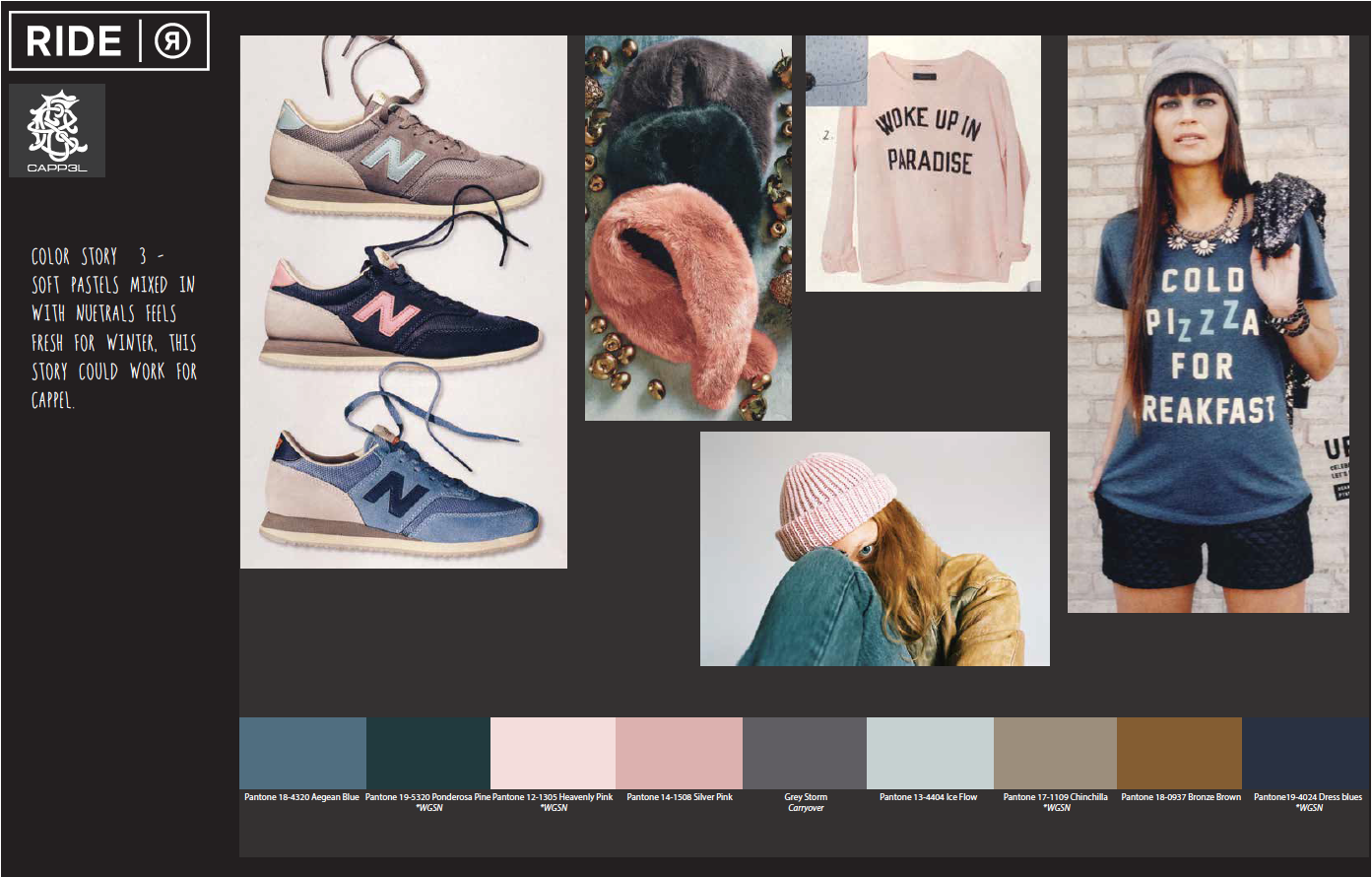Screen dimensions: 1372x877
Task: Click the '*WGSN' note under Dress blues
Action: [1310, 808]
